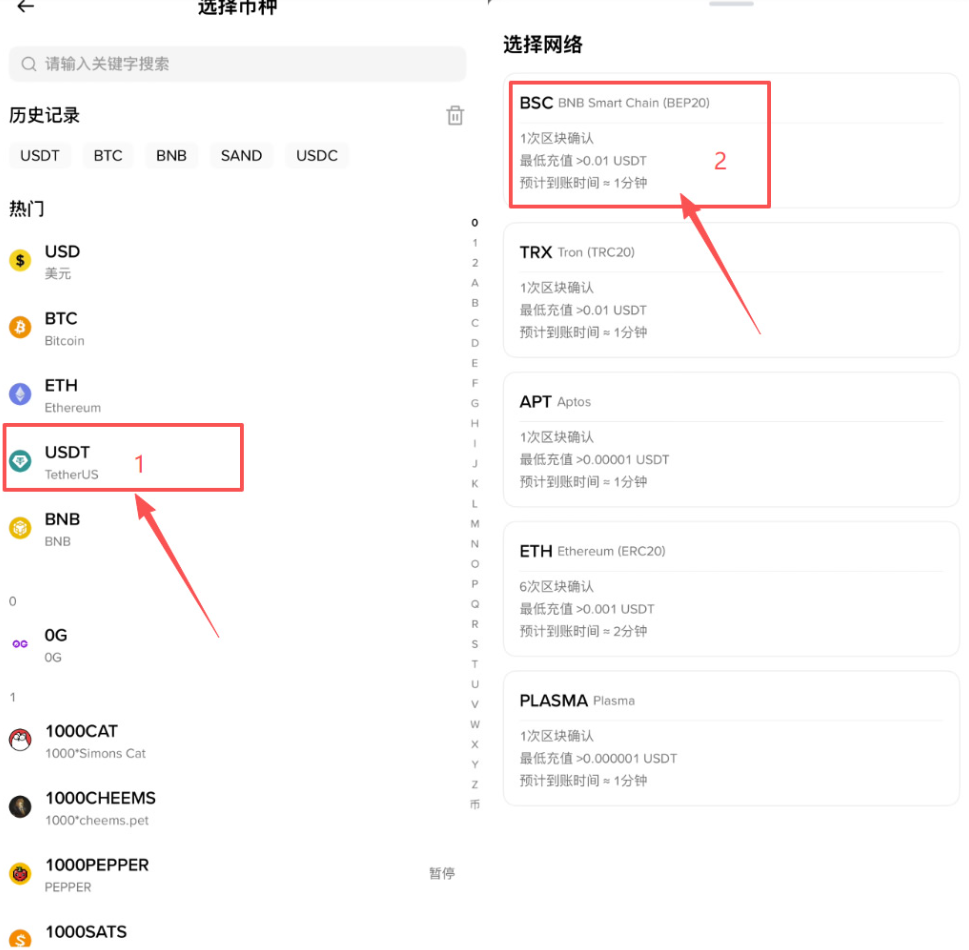969x950 pixels.
Task: Select USDC history chip
Action: pos(317,155)
